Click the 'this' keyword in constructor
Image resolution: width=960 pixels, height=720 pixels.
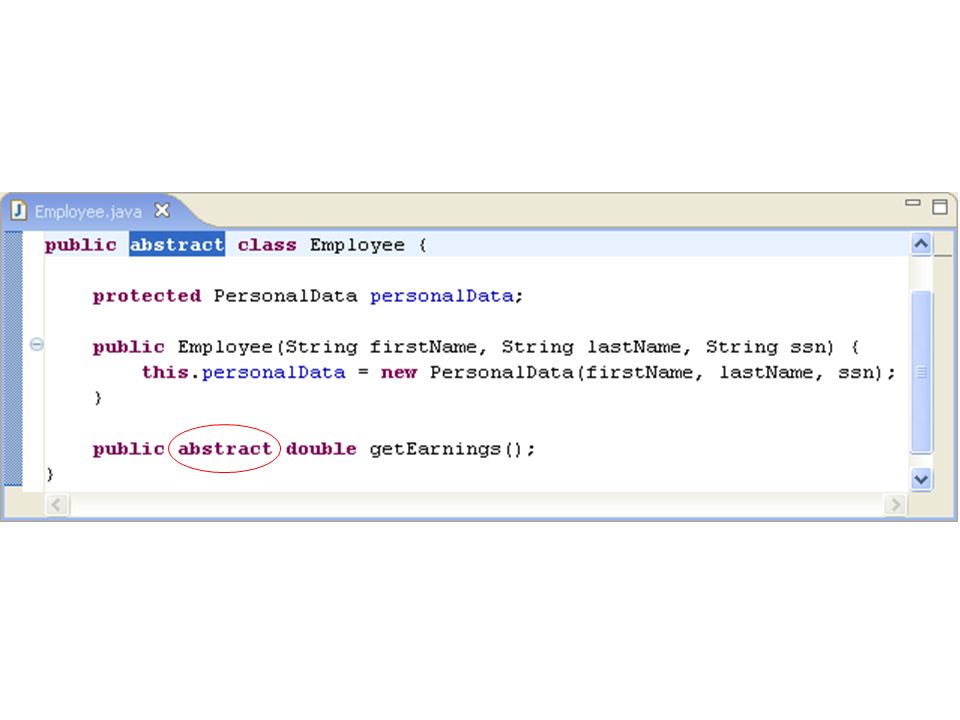165,372
